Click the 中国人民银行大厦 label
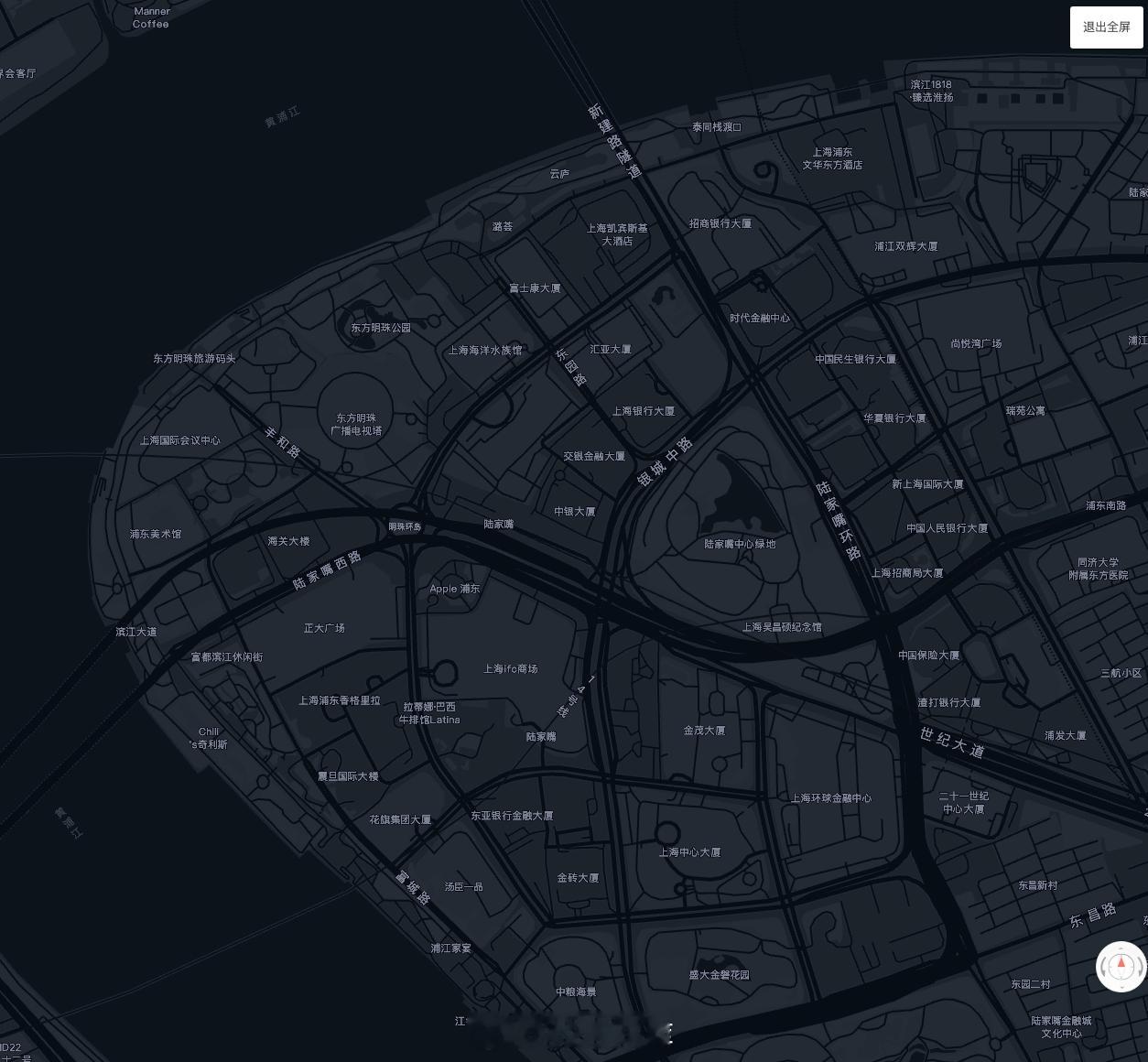This screenshot has height=1062, width=1148. [x=948, y=528]
